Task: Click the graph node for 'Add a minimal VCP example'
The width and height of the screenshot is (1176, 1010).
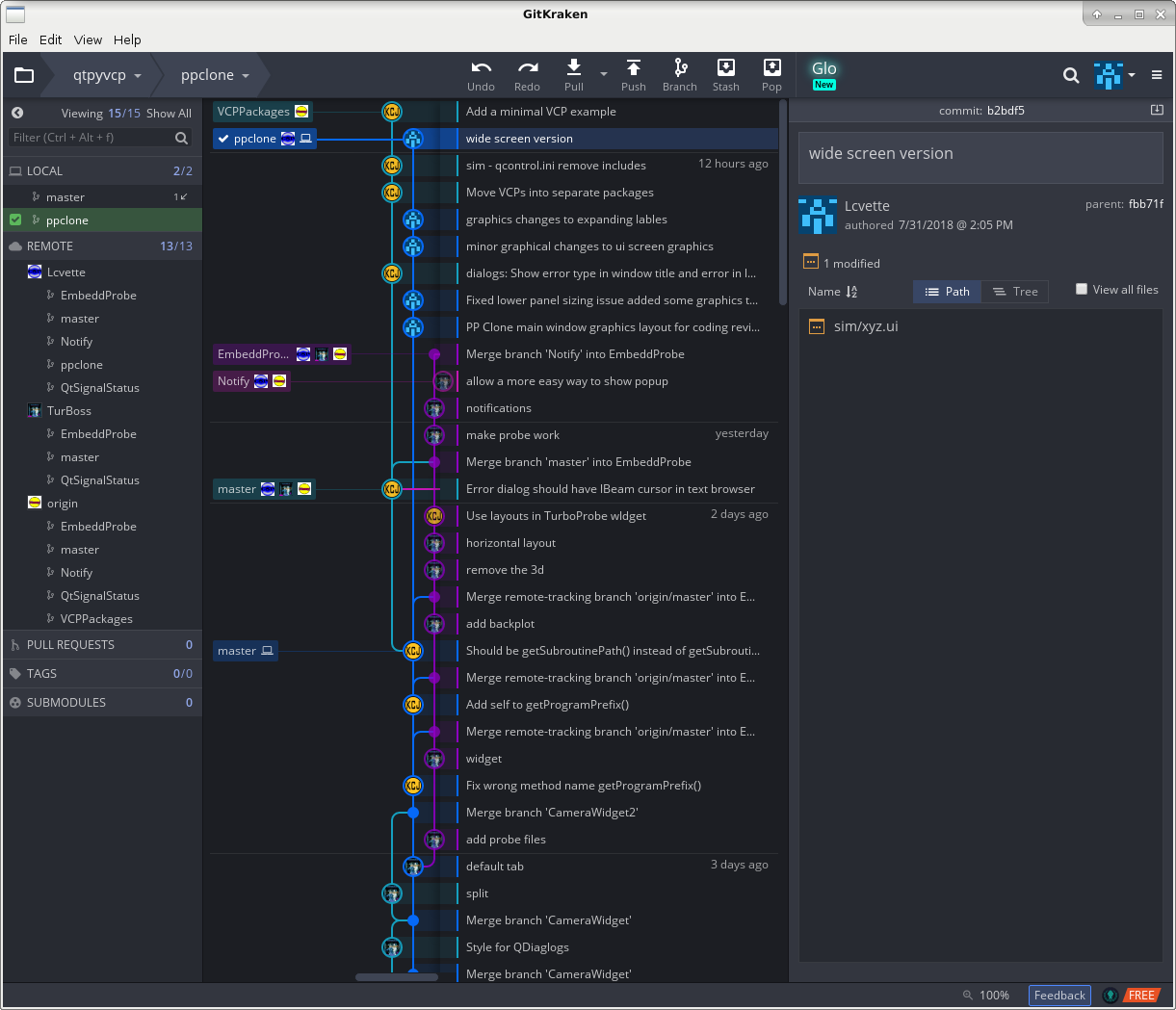Action: click(392, 112)
